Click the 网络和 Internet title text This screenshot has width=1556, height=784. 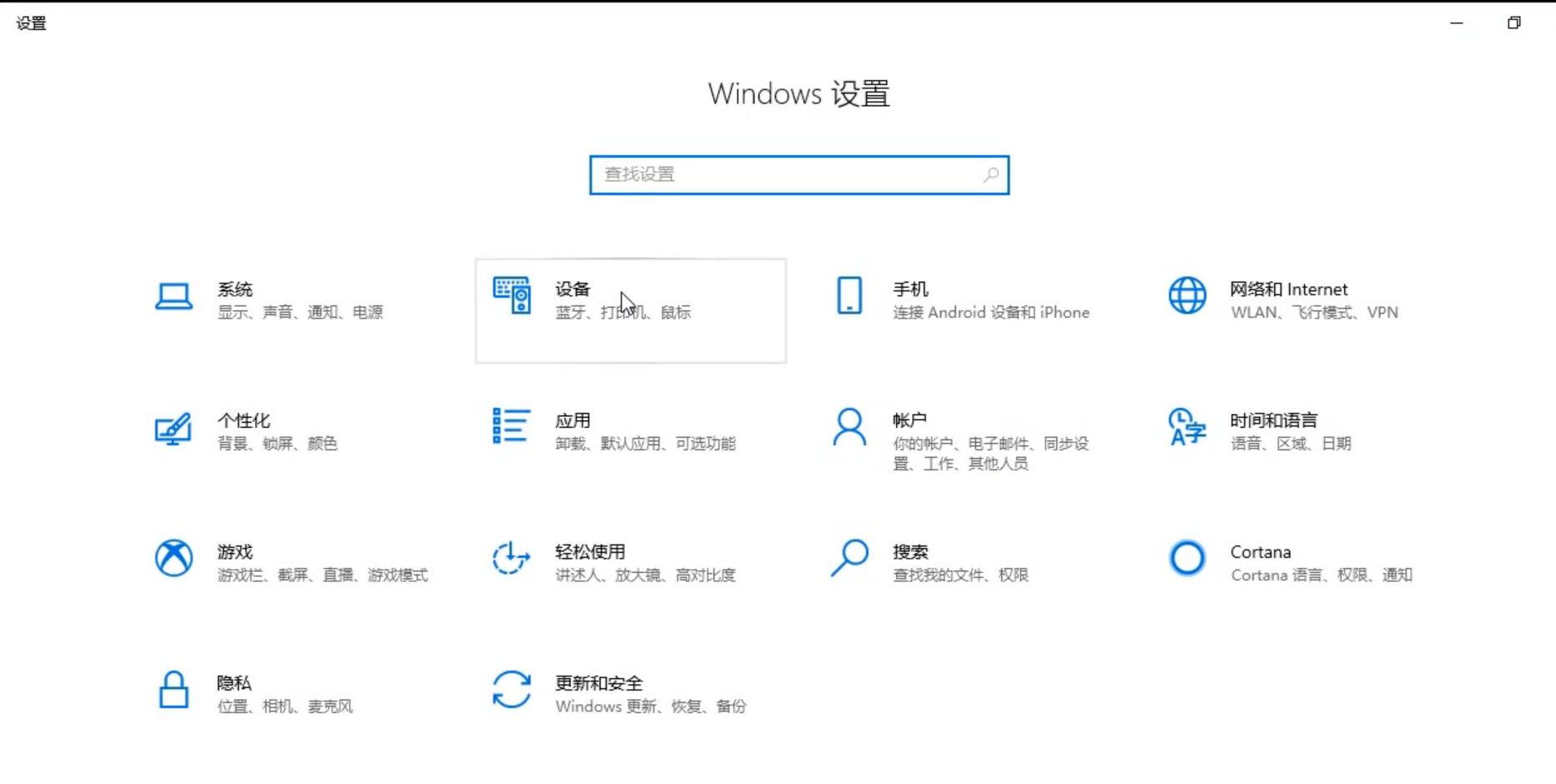1288,289
